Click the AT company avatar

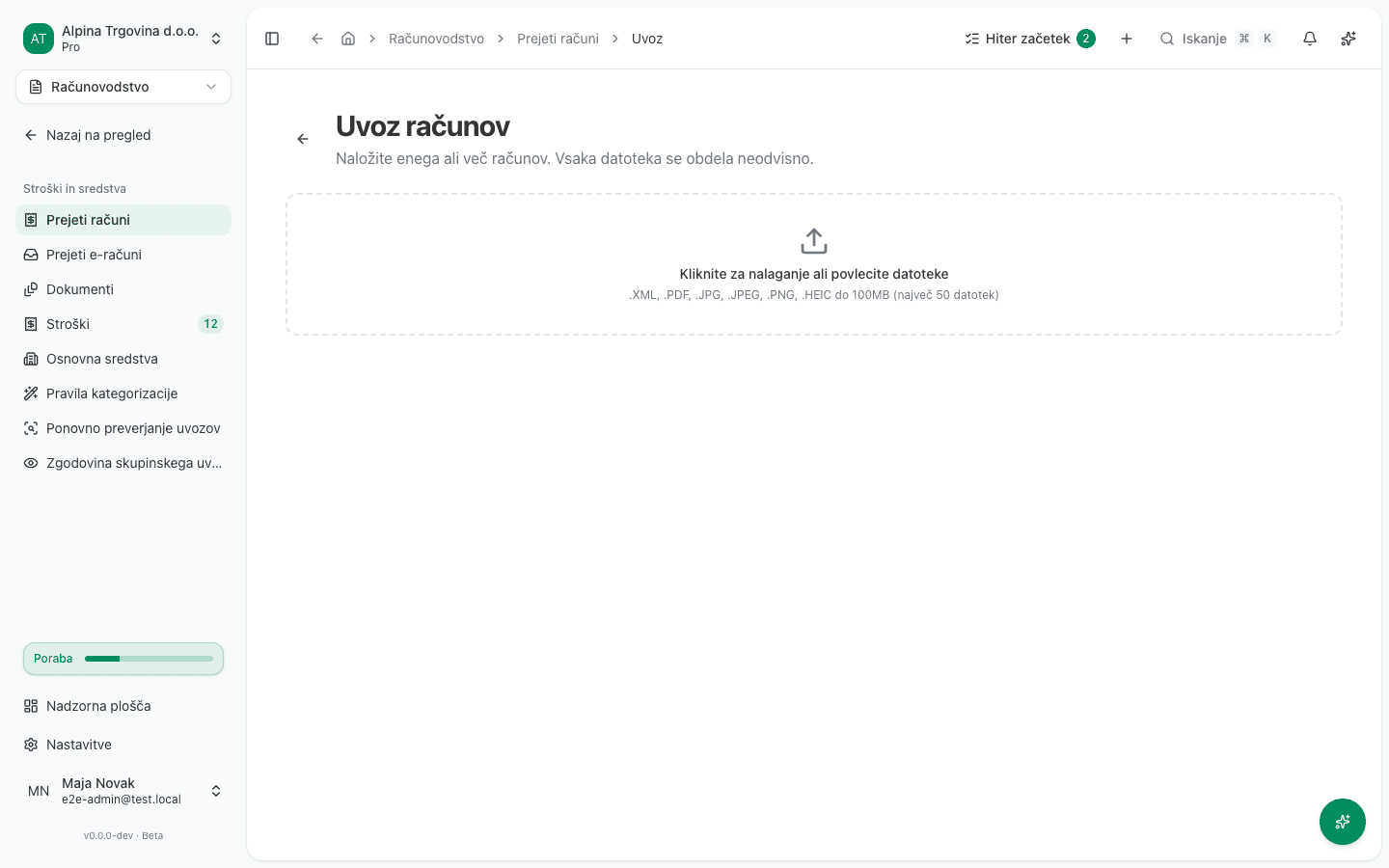pyautogui.click(x=39, y=39)
